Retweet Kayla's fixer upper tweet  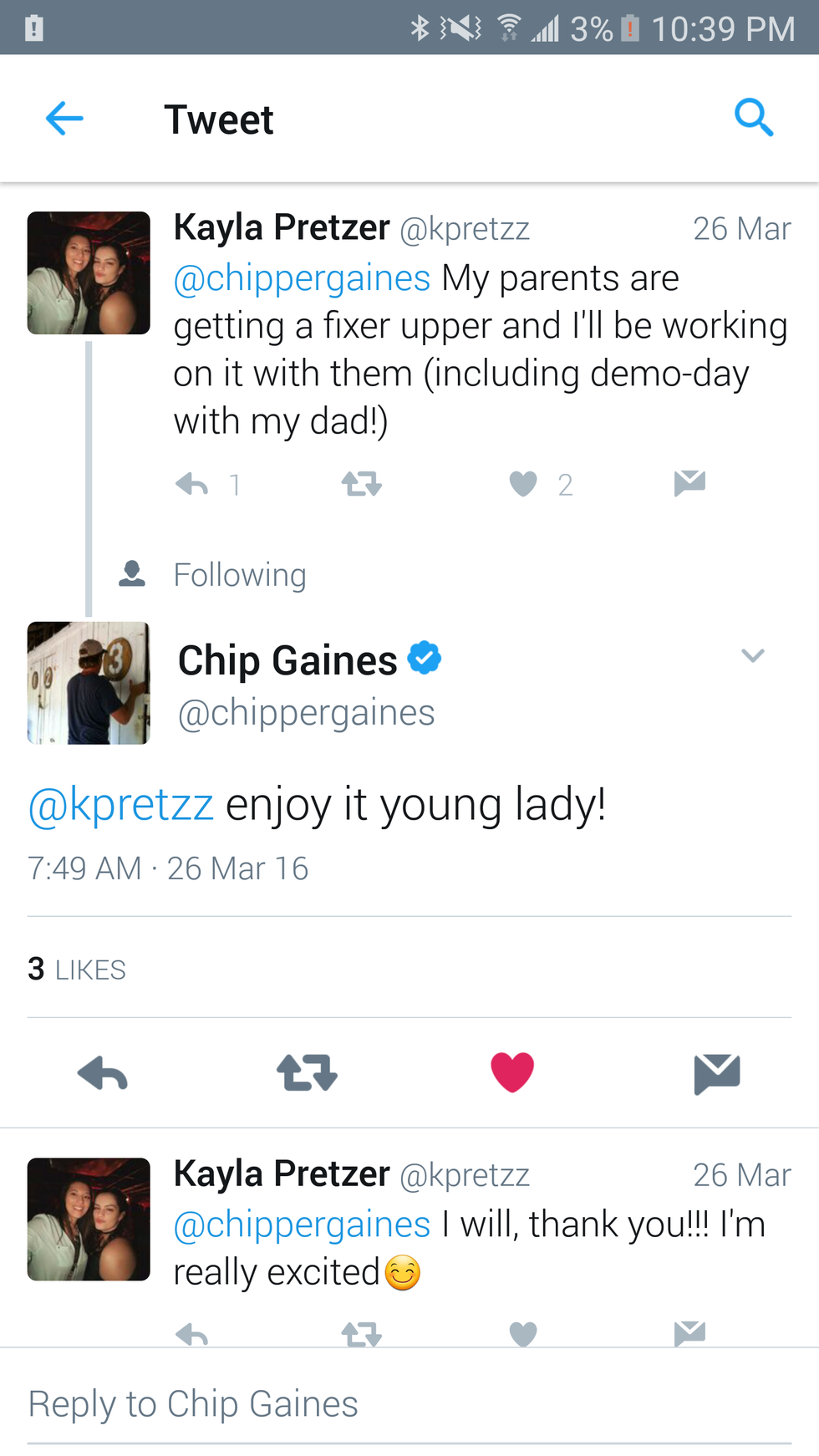[x=361, y=484]
